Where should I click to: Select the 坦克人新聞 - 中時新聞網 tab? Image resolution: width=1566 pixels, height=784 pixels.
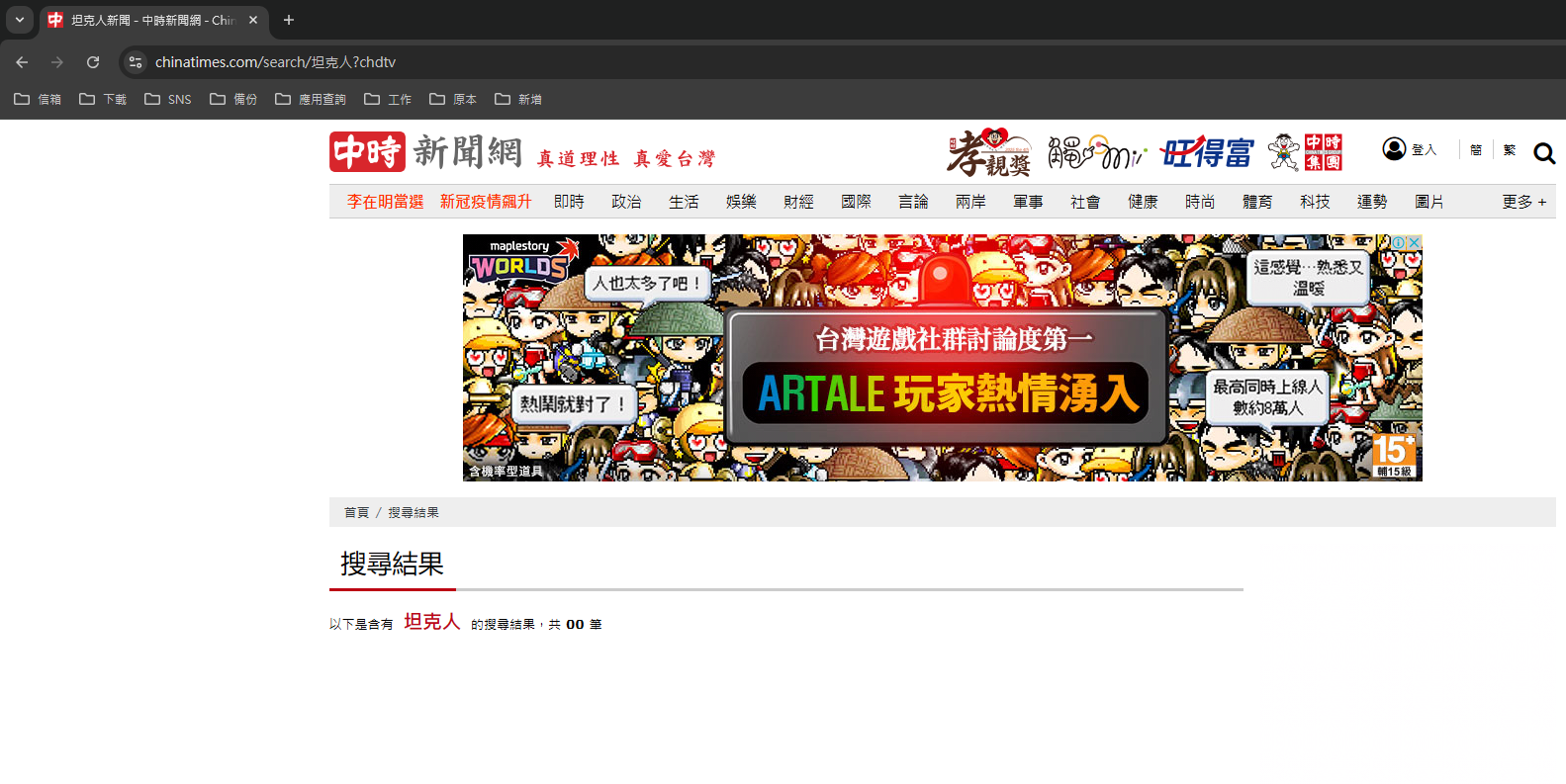click(x=153, y=20)
